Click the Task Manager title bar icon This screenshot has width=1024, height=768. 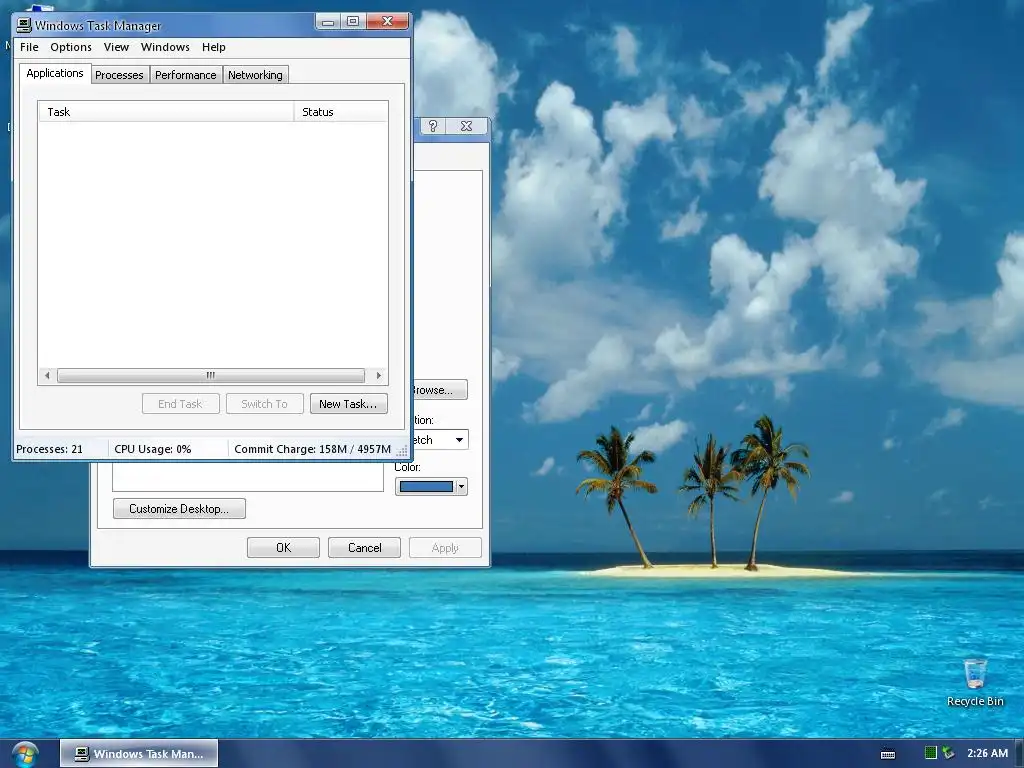pos(24,25)
